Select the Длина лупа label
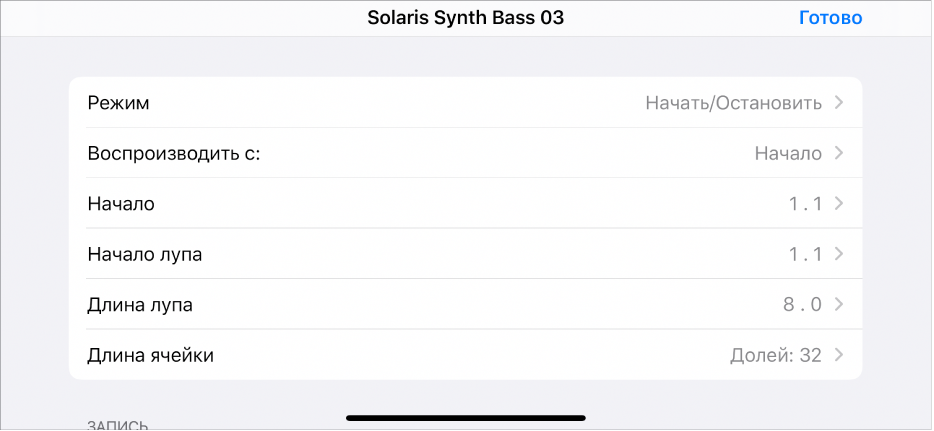 [x=140, y=305]
